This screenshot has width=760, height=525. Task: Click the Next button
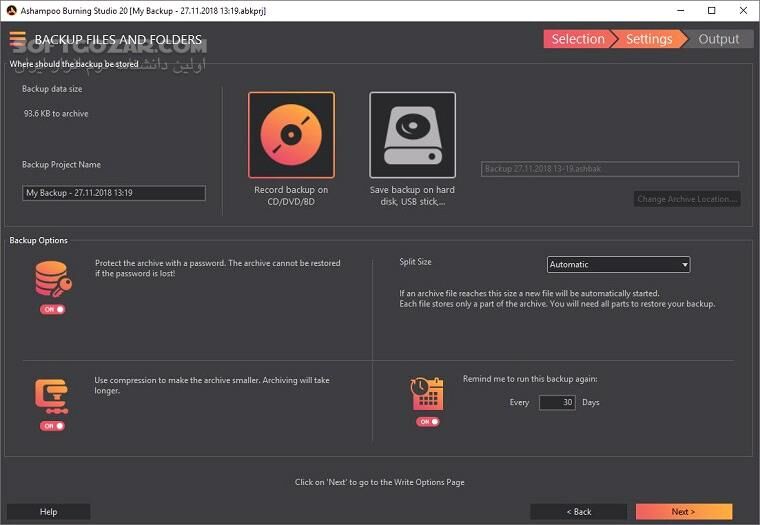click(x=683, y=511)
